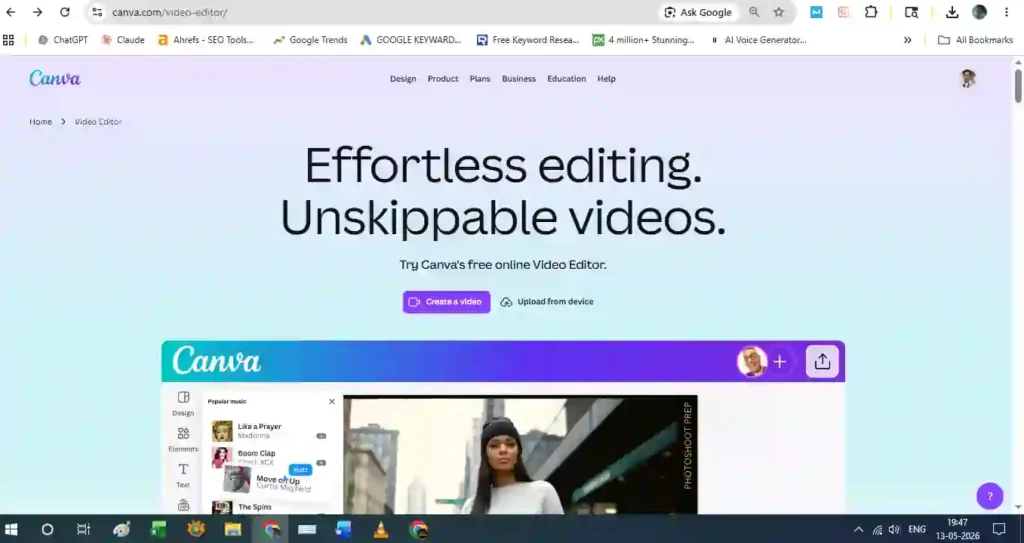Click the Video Editor breadcrumb
This screenshot has height=543, width=1024.
[98, 122]
